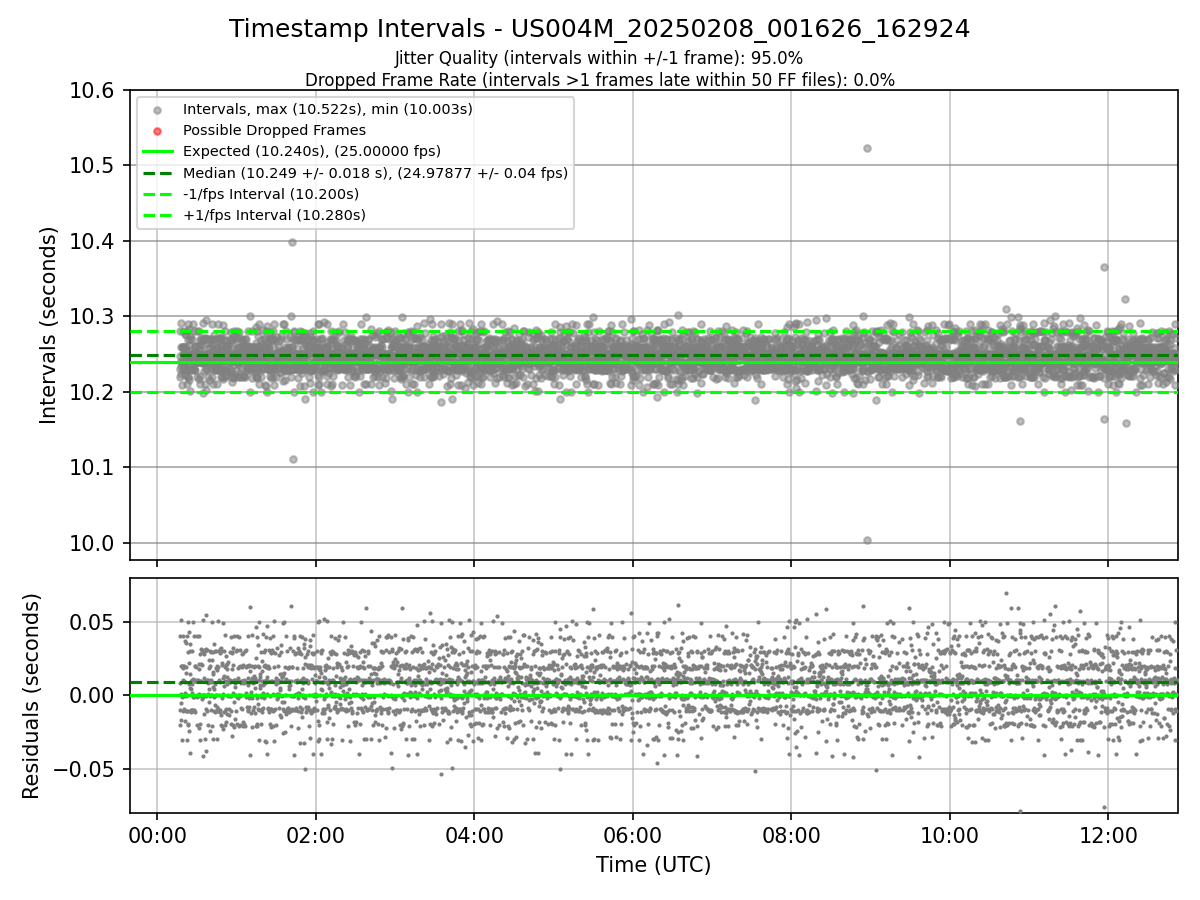Image resolution: width=1200 pixels, height=900 pixels.
Task: Click the '10.5' y-axis tick label
Action: (92, 165)
